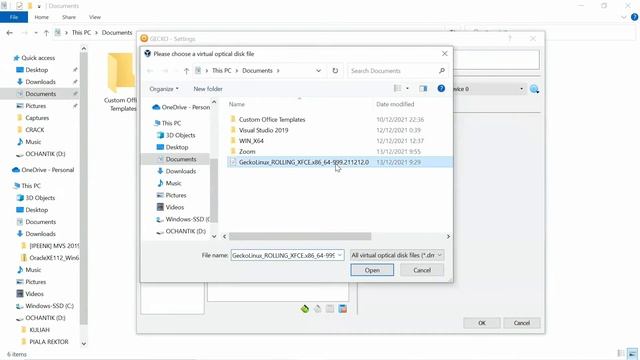
Task: Select Desktop in dialog navigation tree
Action: pyautogui.click(x=173, y=147)
